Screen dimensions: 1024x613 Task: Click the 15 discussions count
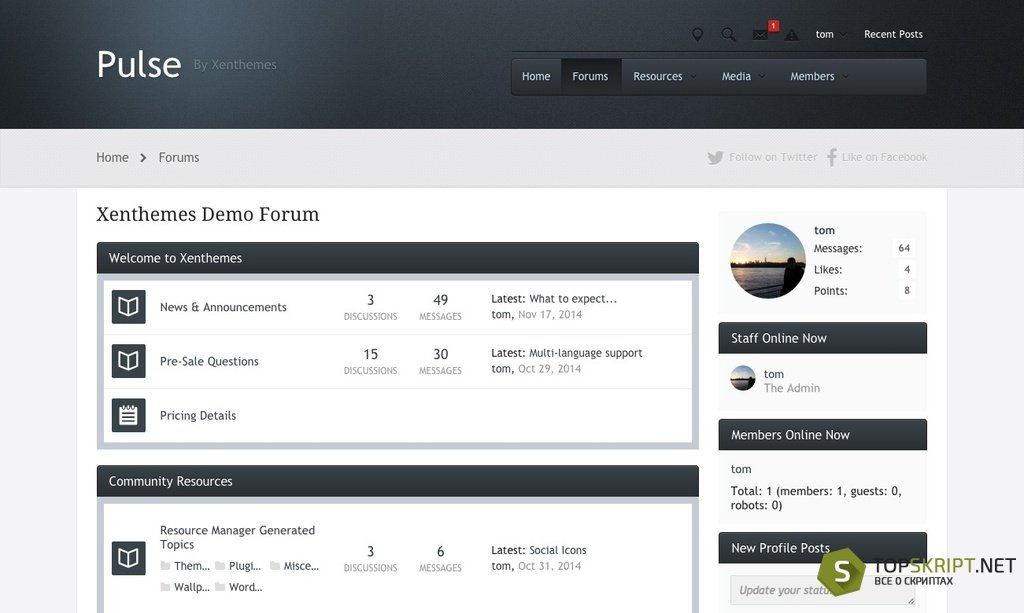[x=370, y=354]
